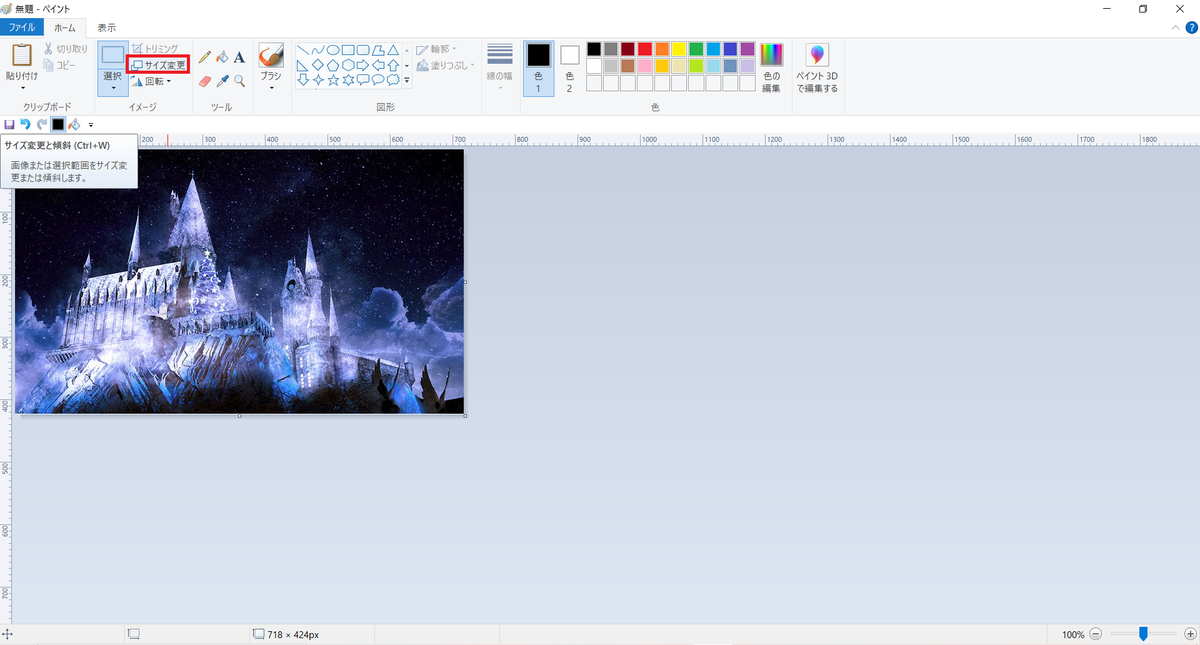
Task: Click the Undo arrow in quick access toolbar
Action: coord(25,124)
